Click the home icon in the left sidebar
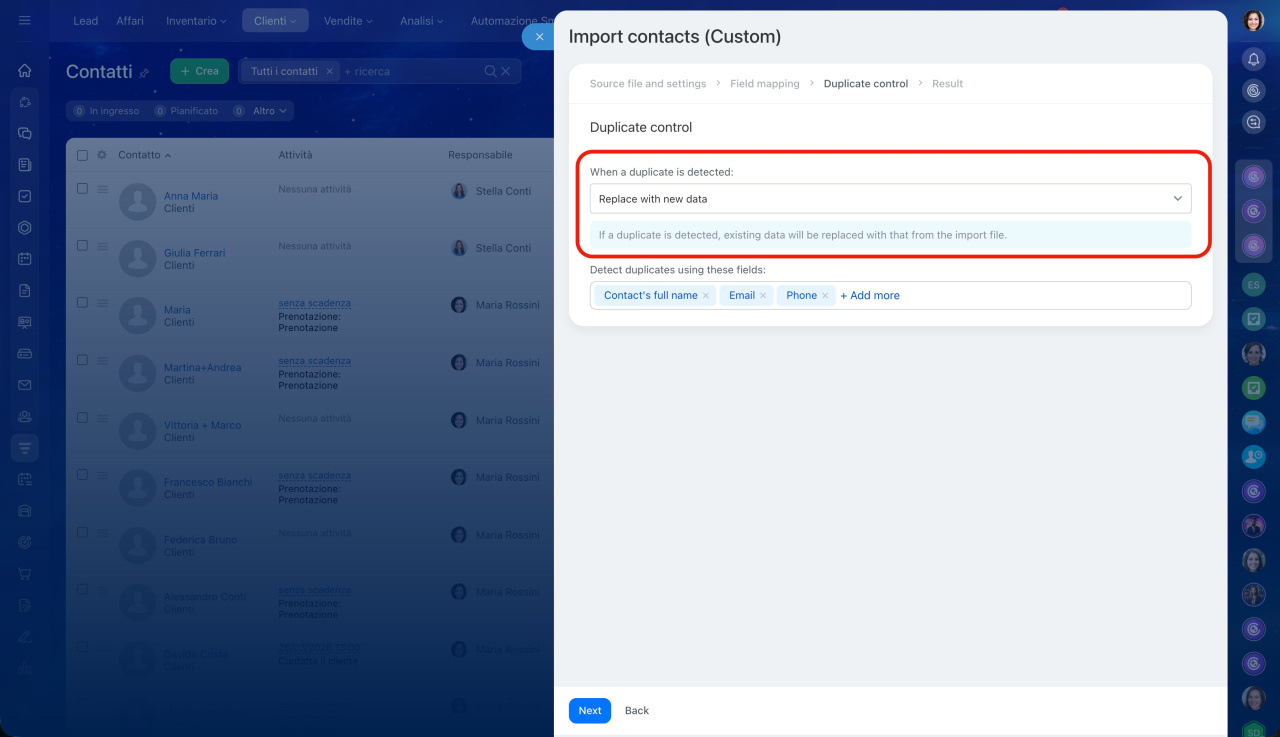Screen dimensions: 1280x737 25,71
